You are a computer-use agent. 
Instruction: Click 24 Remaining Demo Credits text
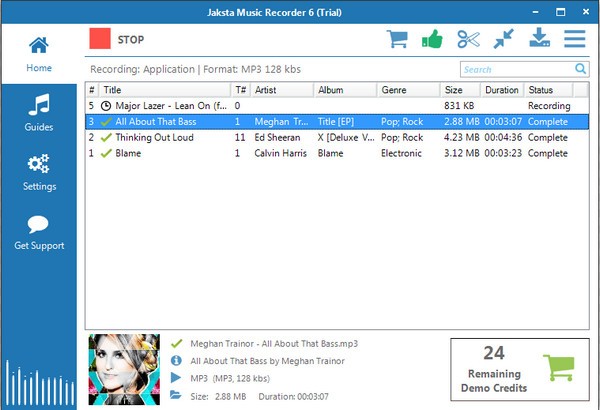pyautogui.click(x=494, y=369)
